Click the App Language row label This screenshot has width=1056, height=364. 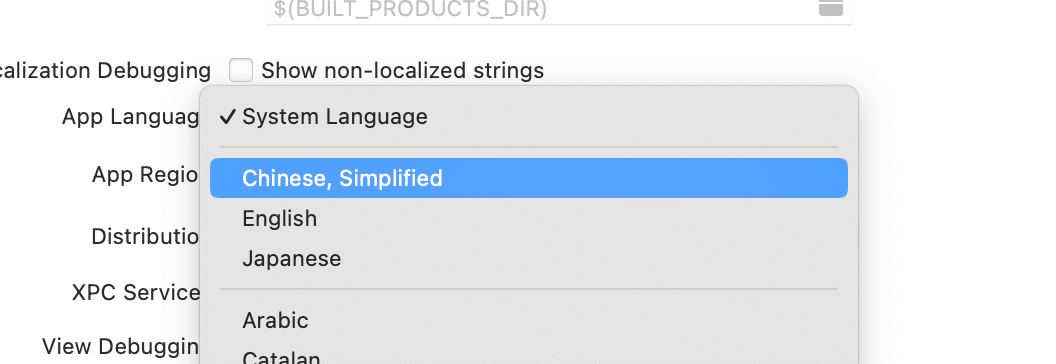(131, 117)
